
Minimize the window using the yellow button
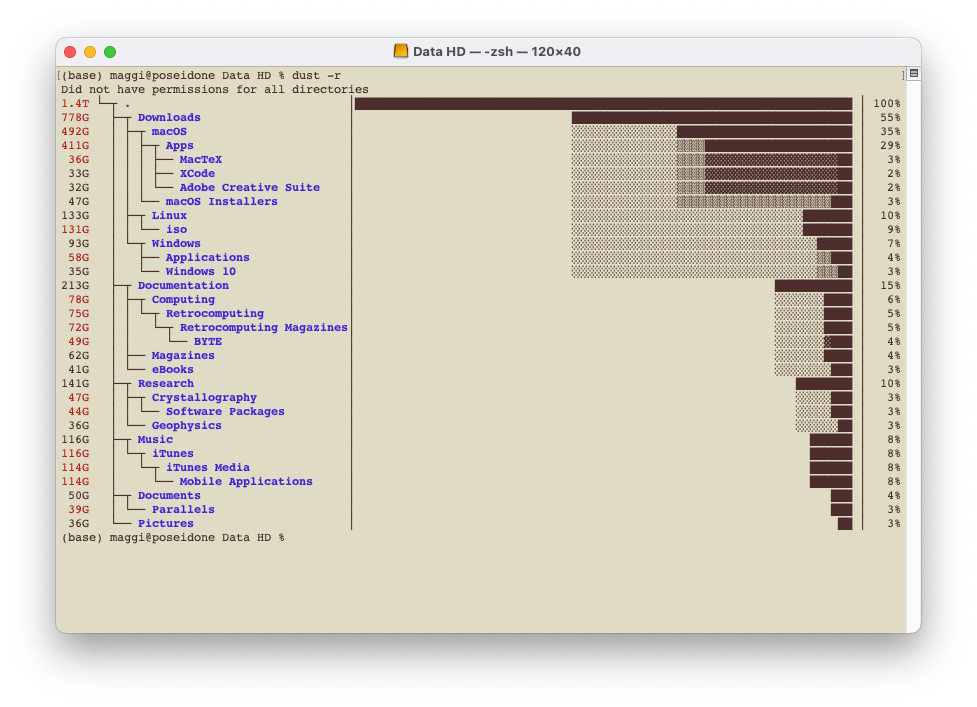click(90, 52)
